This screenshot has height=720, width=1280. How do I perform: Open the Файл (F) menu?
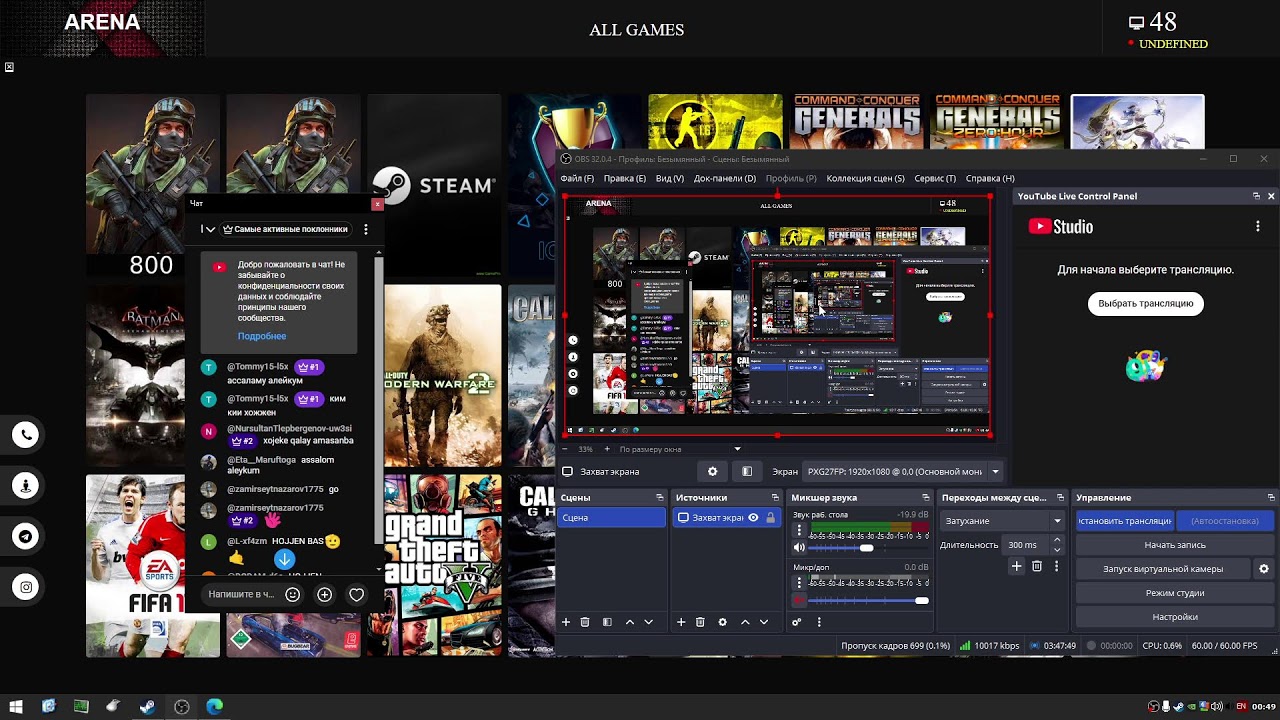tap(577, 178)
